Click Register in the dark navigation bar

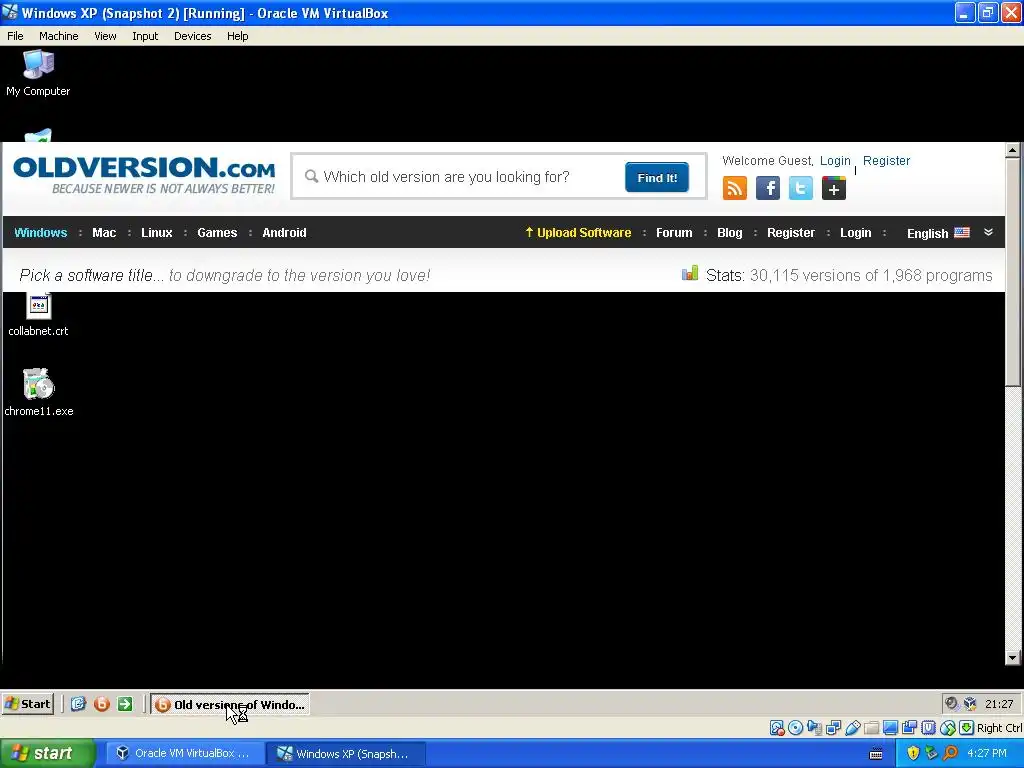point(791,232)
